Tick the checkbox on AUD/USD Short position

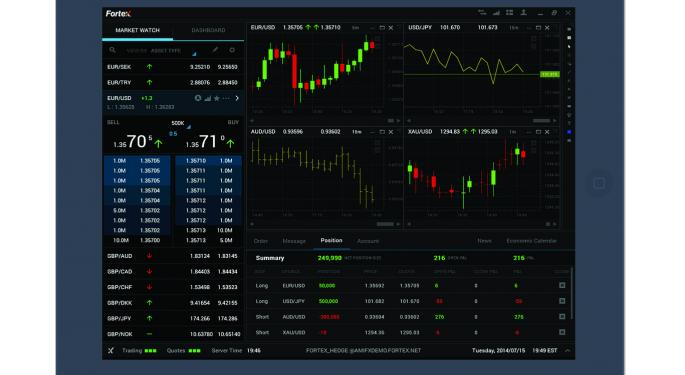[x=562, y=317]
